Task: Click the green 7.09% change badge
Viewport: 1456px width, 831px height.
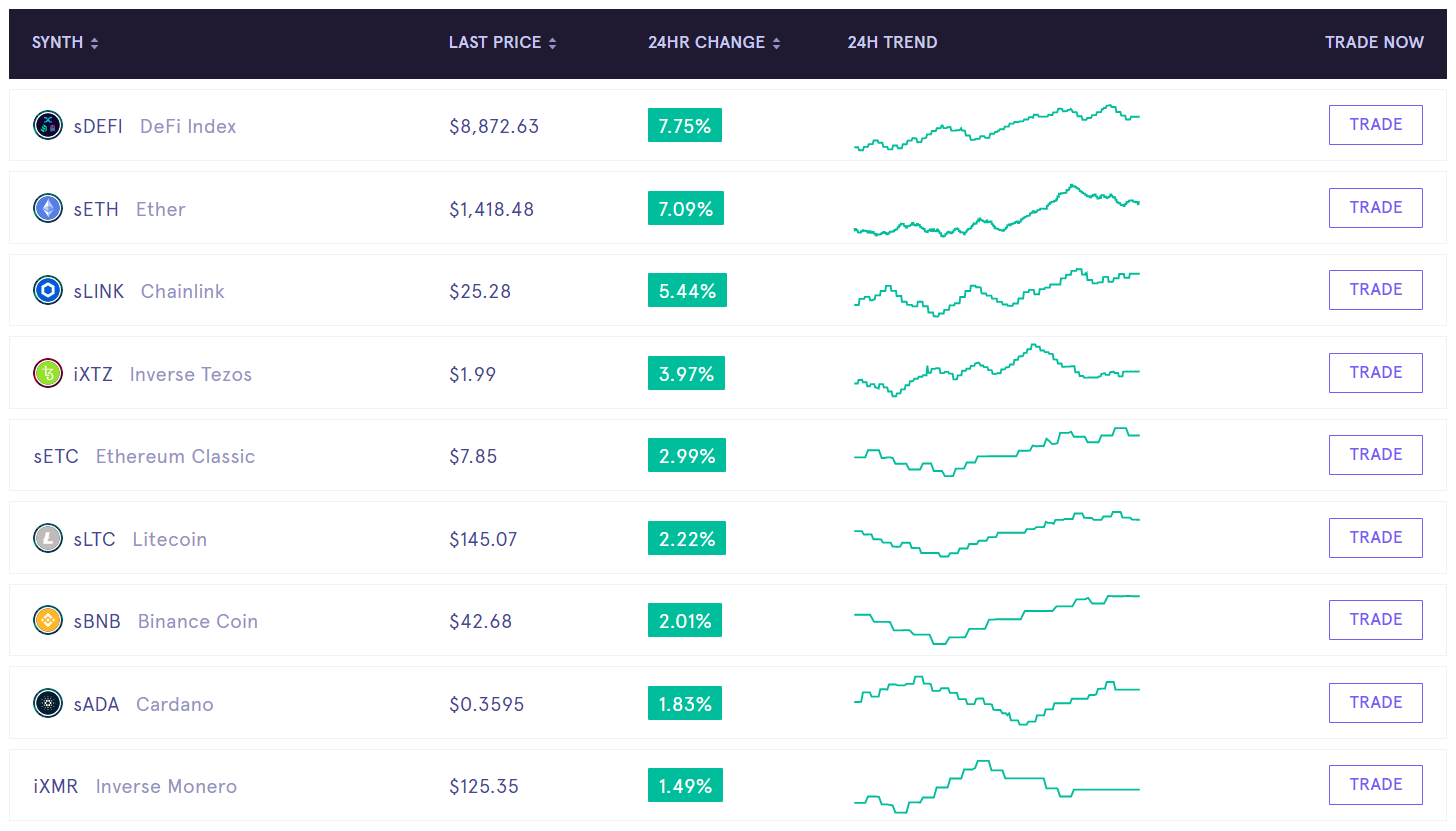Action: (x=685, y=209)
